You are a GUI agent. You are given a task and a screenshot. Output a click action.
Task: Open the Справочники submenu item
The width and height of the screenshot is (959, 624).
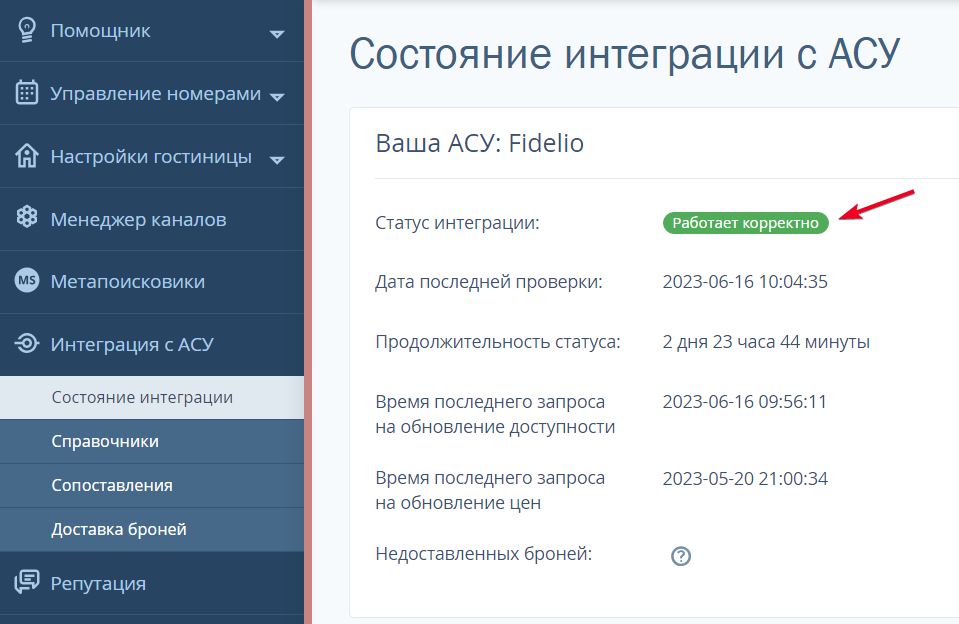click(152, 442)
